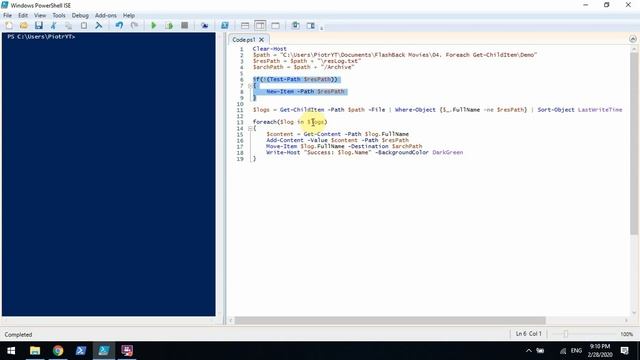640x360 pixels.
Task: Click DarkGreen color value in line 18
Action: coord(448,152)
